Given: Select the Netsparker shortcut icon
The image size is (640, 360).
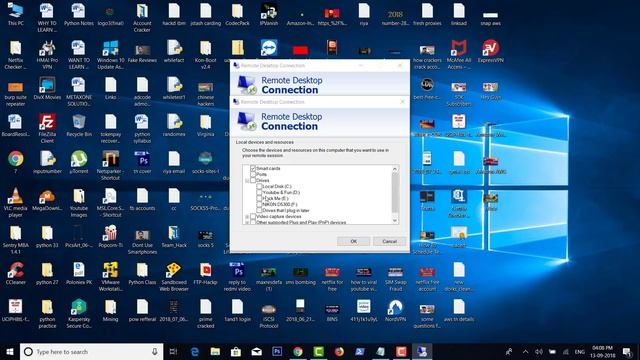Looking at the screenshot, I should pyautogui.click(x=110, y=165).
